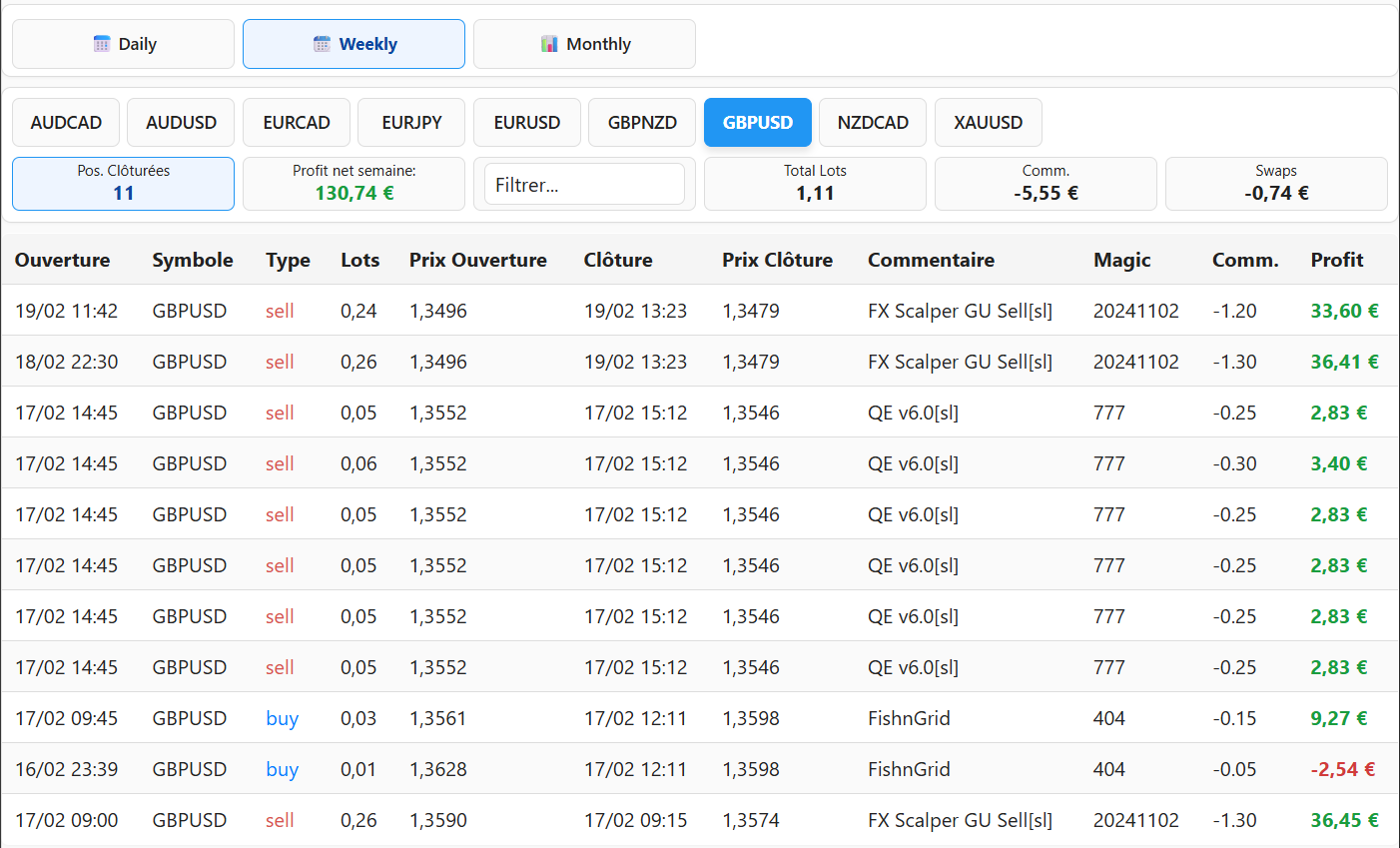Open the Monthly view tab

(584, 44)
